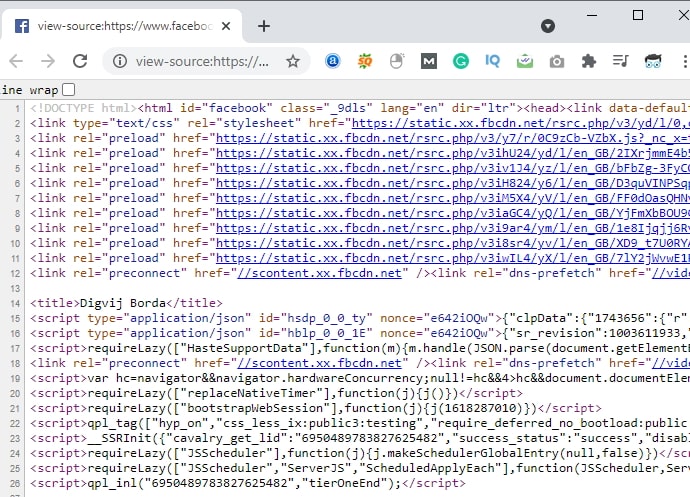
Task: Open the v3iaGC4 preload link on line 8
Action: click(453, 213)
